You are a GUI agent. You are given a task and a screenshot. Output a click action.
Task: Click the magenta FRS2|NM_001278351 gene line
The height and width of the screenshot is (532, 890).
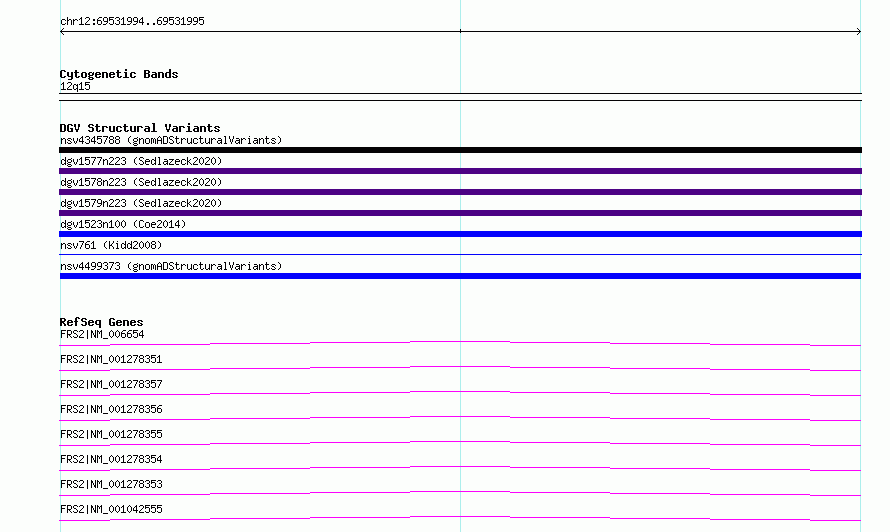(460, 368)
